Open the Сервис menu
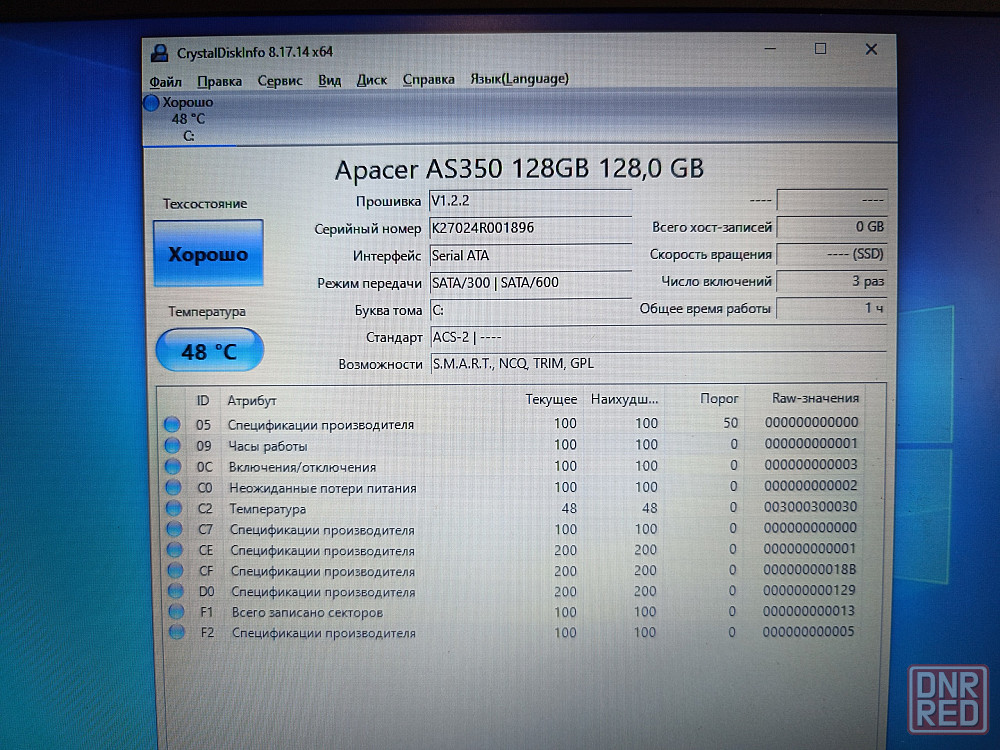Image resolution: width=1000 pixels, height=750 pixels. (280, 80)
